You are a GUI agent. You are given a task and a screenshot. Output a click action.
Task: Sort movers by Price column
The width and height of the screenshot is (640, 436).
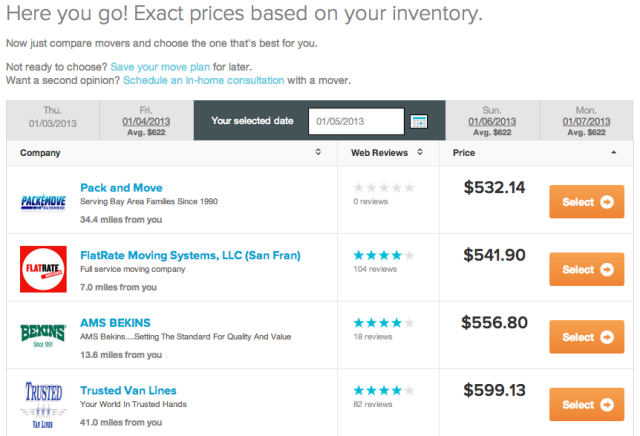[612, 153]
